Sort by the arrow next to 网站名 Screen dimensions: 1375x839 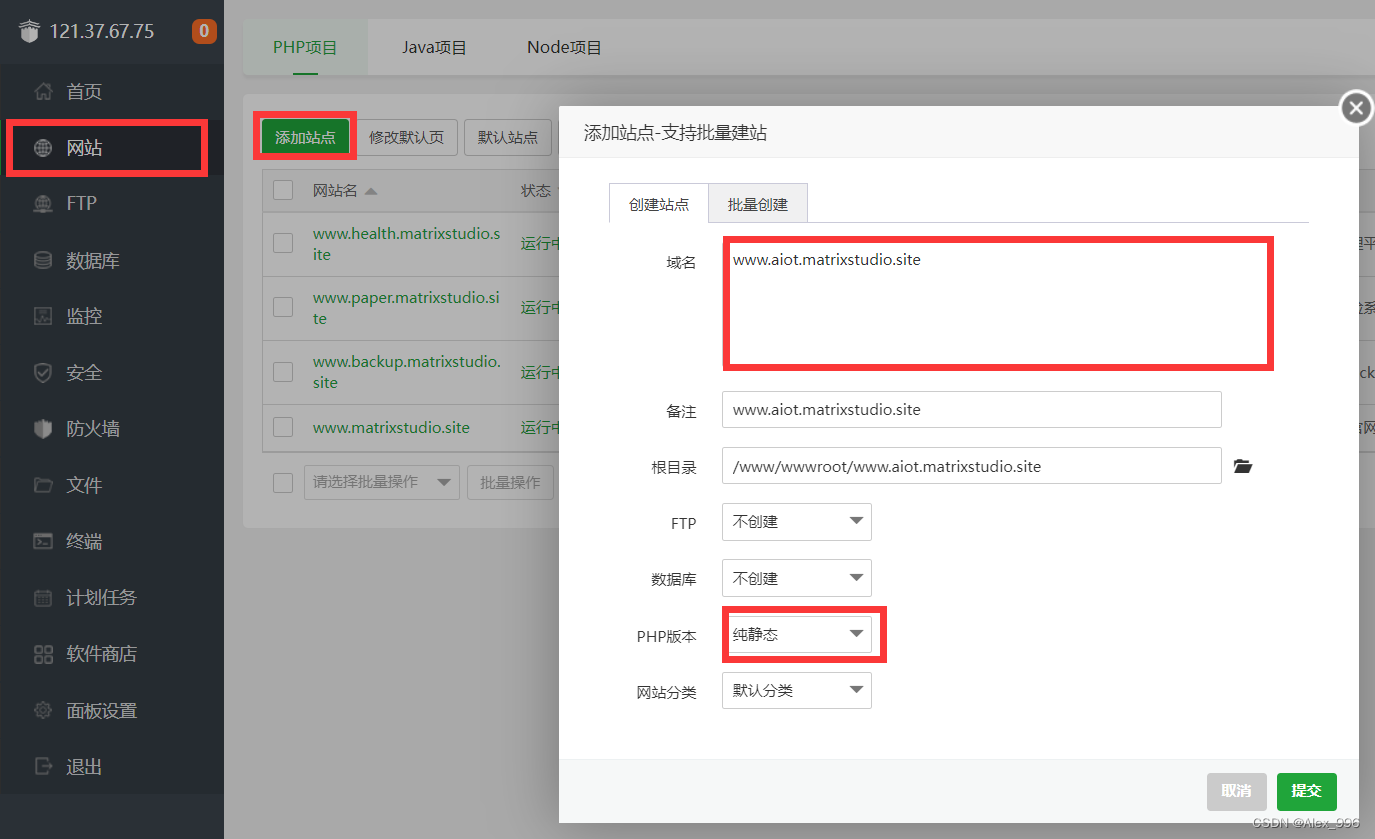(371, 191)
